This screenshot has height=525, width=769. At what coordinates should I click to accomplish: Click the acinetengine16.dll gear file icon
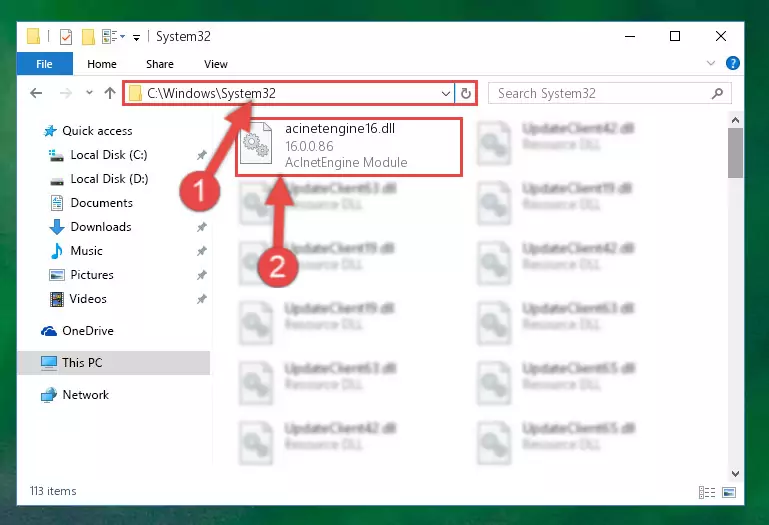[x=256, y=143]
